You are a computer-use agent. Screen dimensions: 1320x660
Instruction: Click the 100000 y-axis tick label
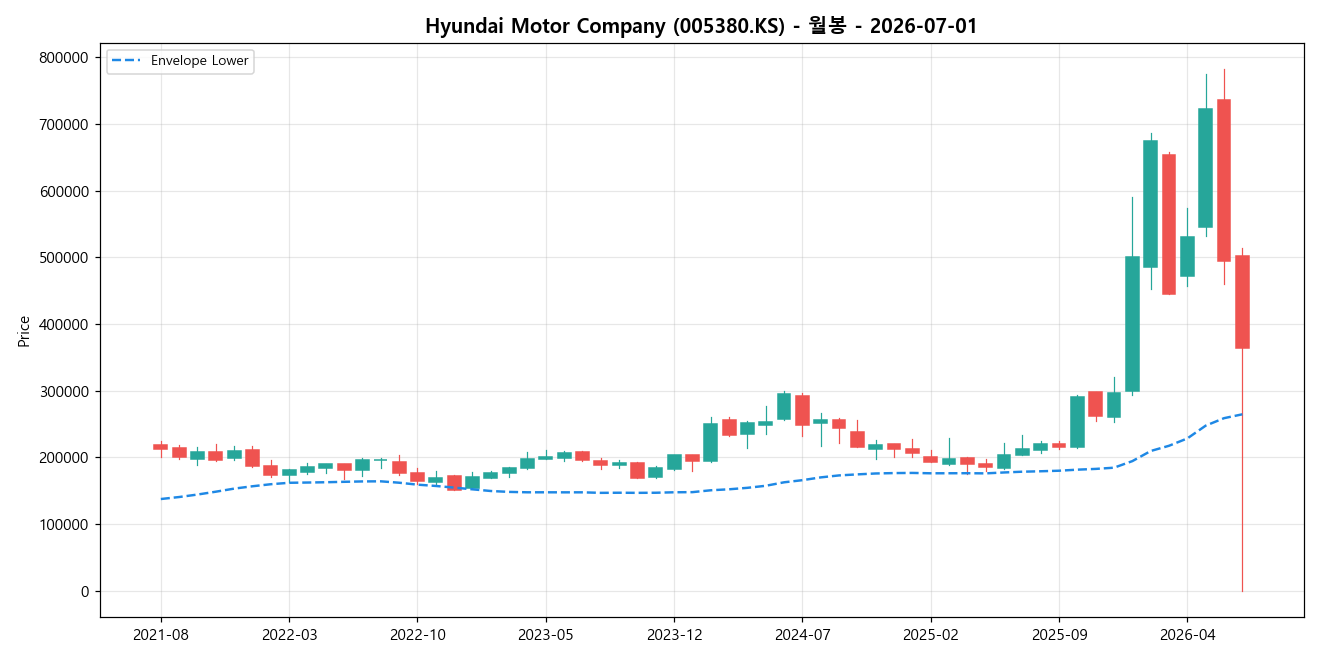(64, 525)
